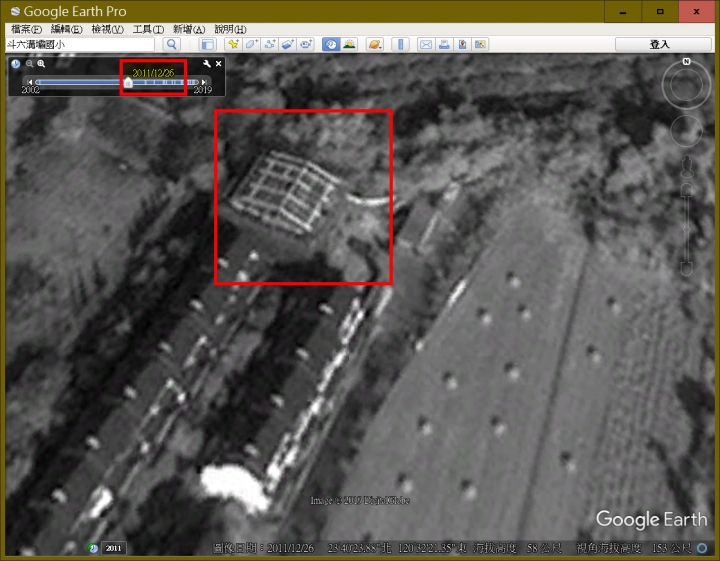The image size is (720, 561).
Task: Click the email envelope icon
Action: (426, 45)
